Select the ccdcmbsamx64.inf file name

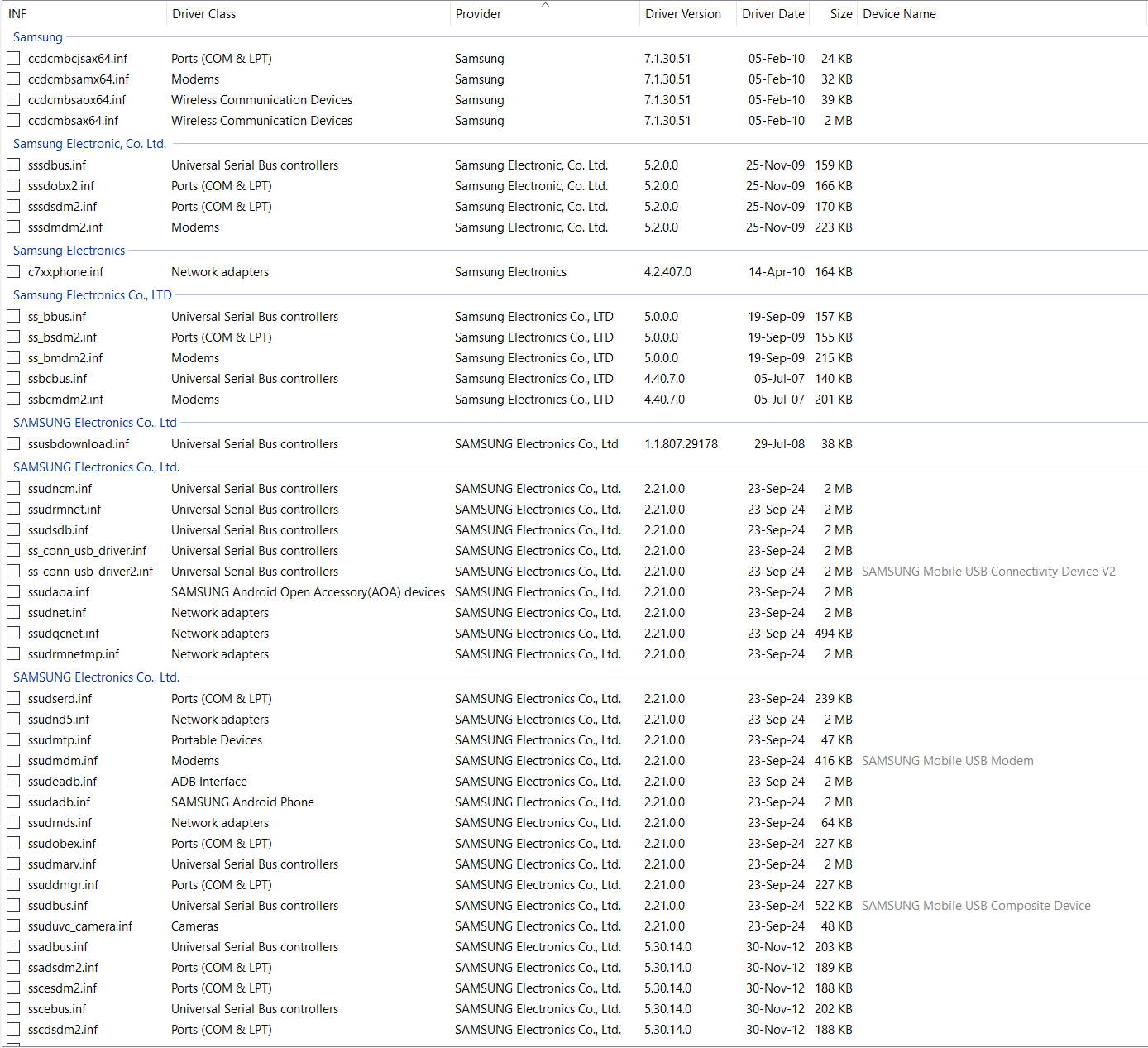79,79
